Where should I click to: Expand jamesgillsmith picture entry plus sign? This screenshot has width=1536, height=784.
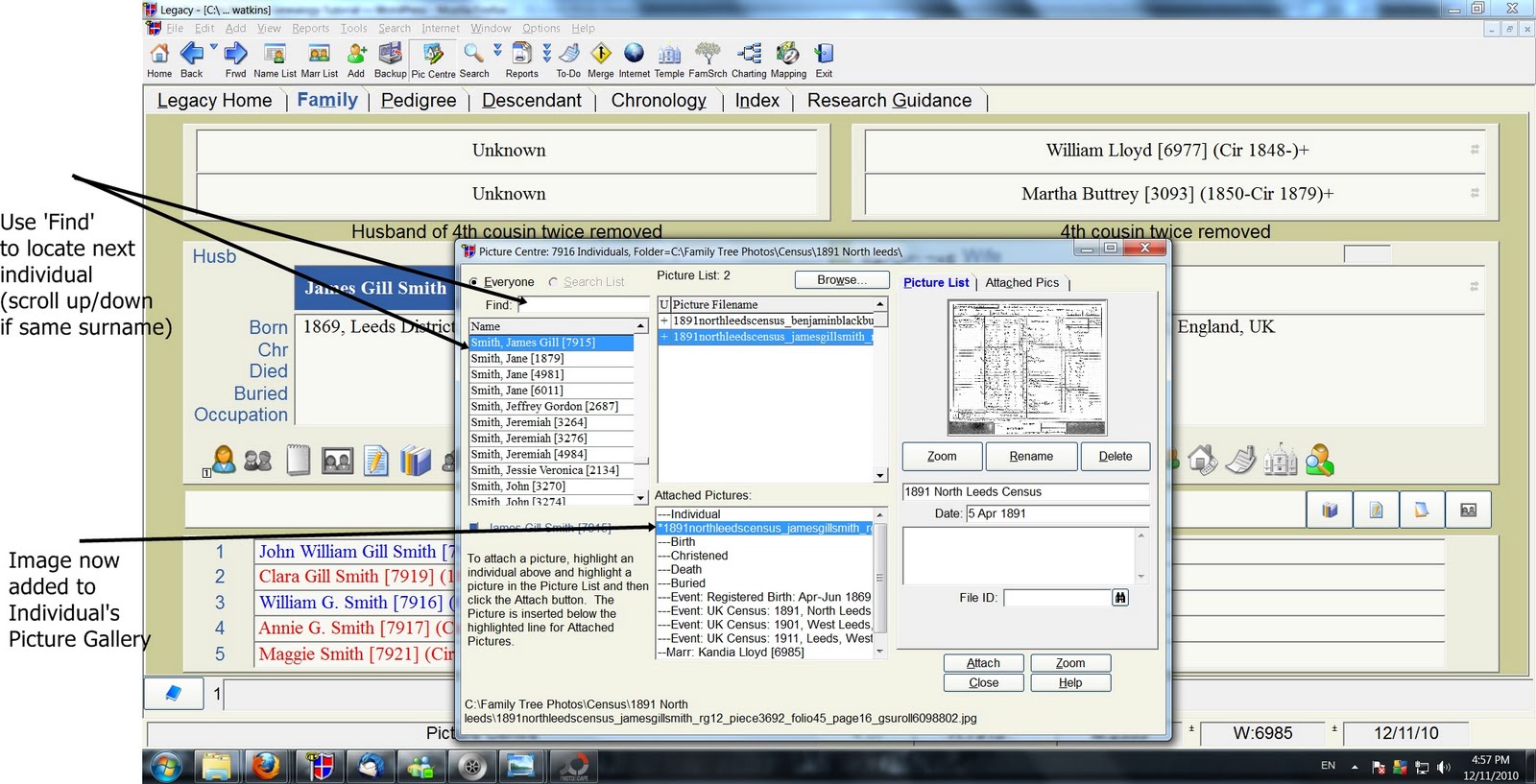(x=663, y=337)
